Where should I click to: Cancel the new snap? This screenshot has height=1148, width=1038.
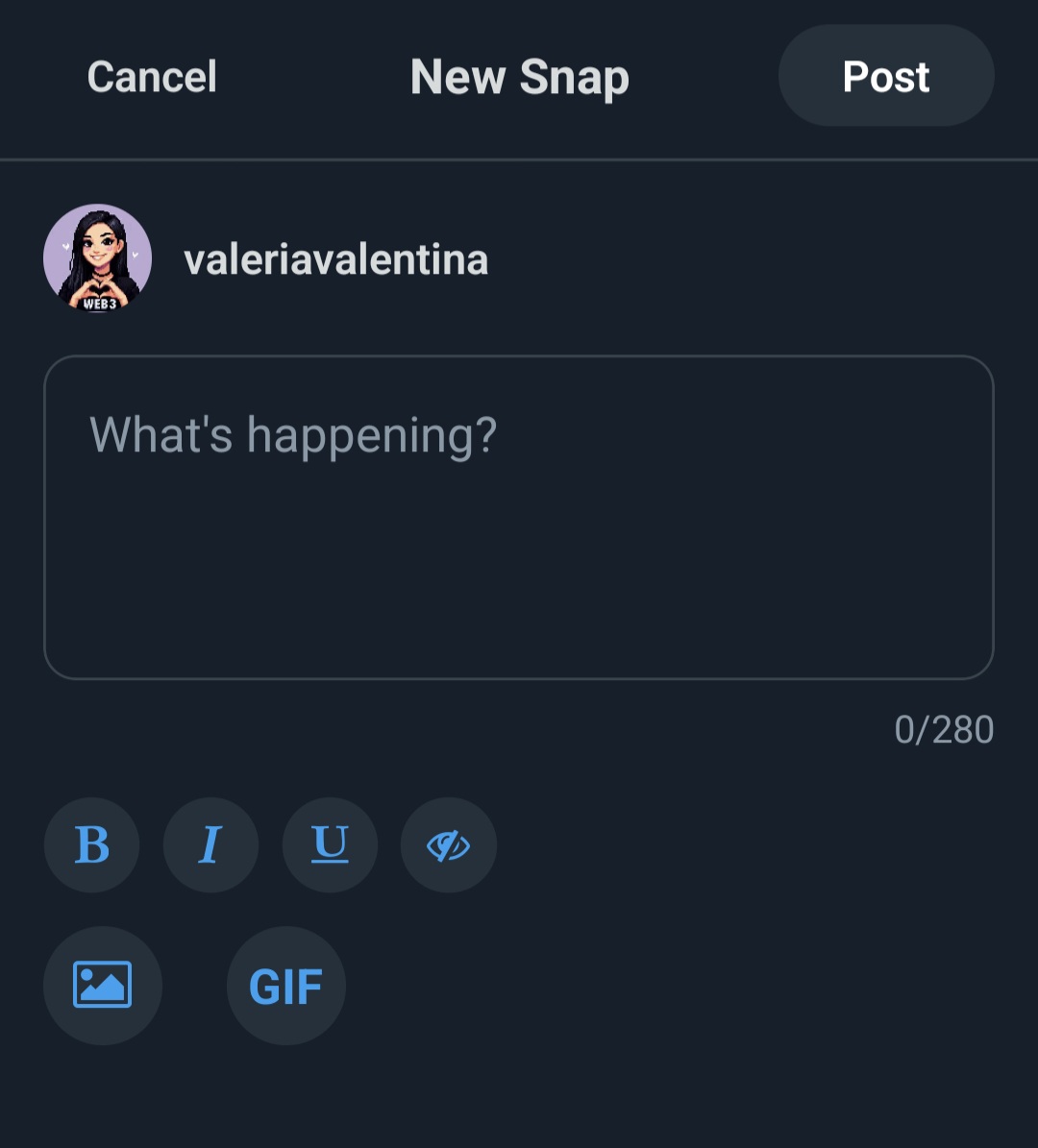pos(152,77)
